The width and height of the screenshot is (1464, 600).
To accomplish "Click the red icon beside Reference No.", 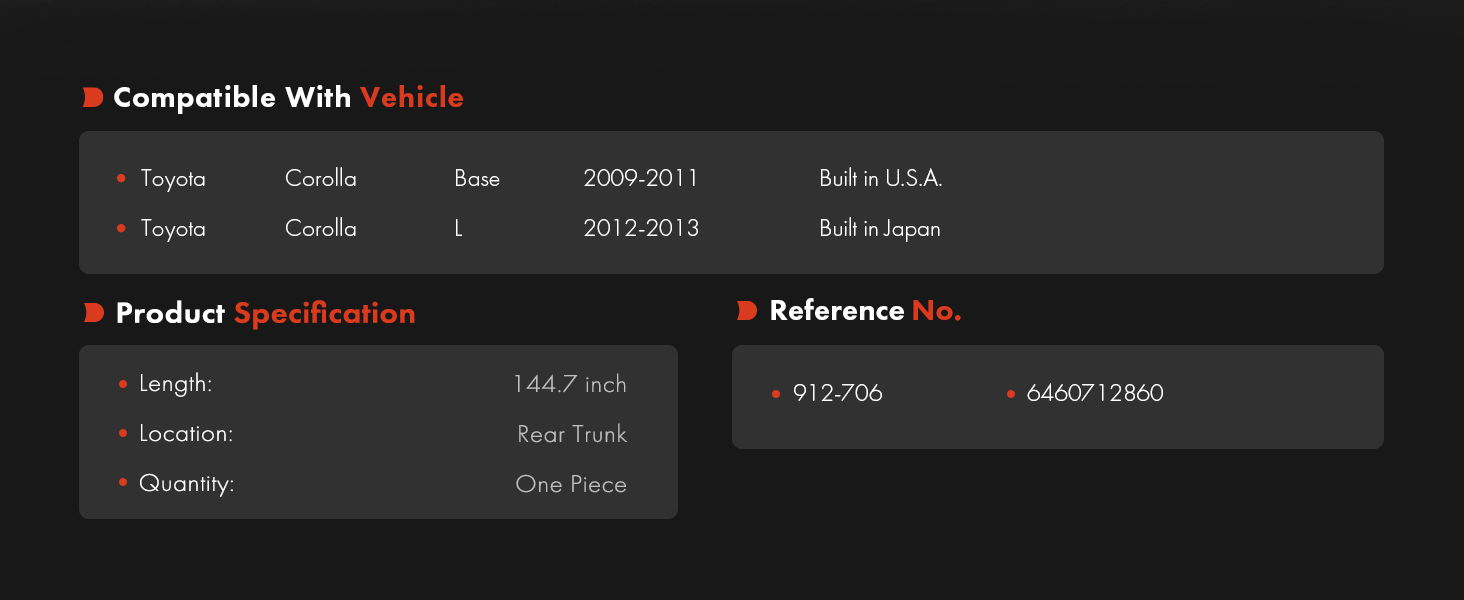I will tap(747, 311).
